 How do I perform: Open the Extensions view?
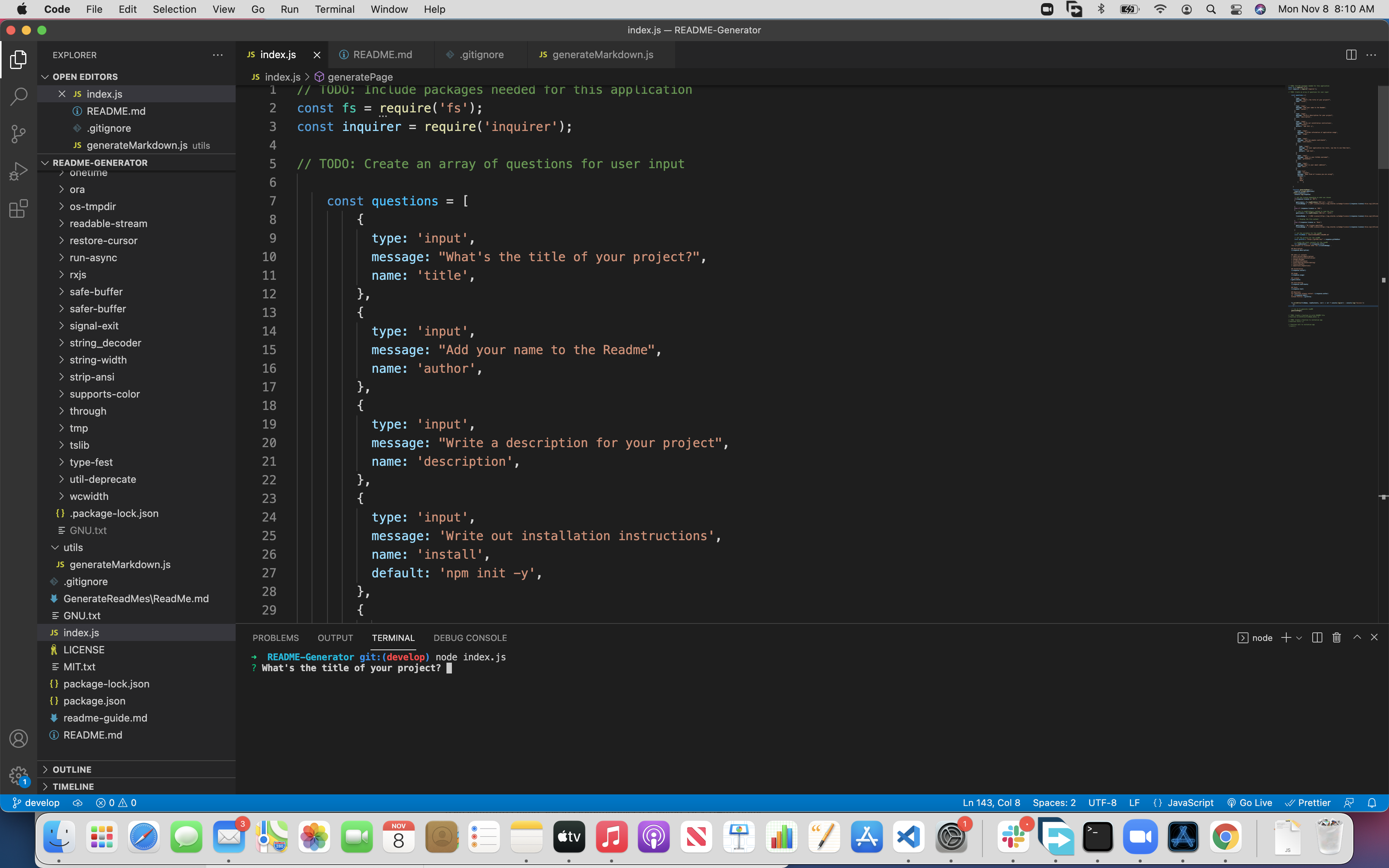pos(18,208)
